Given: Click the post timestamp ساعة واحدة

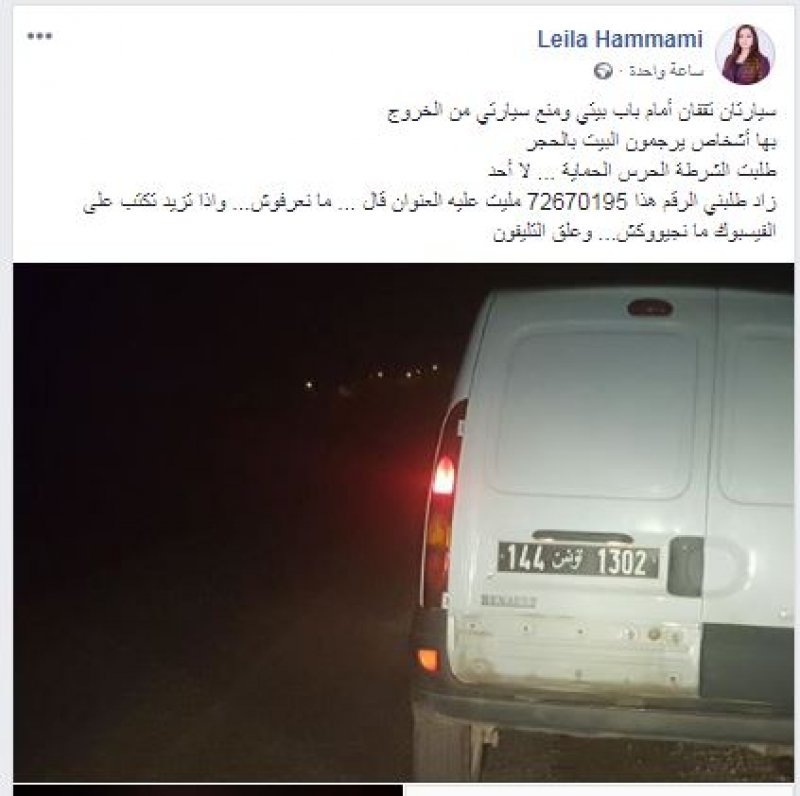Looking at the screenshot, I should tap(666, 71).
